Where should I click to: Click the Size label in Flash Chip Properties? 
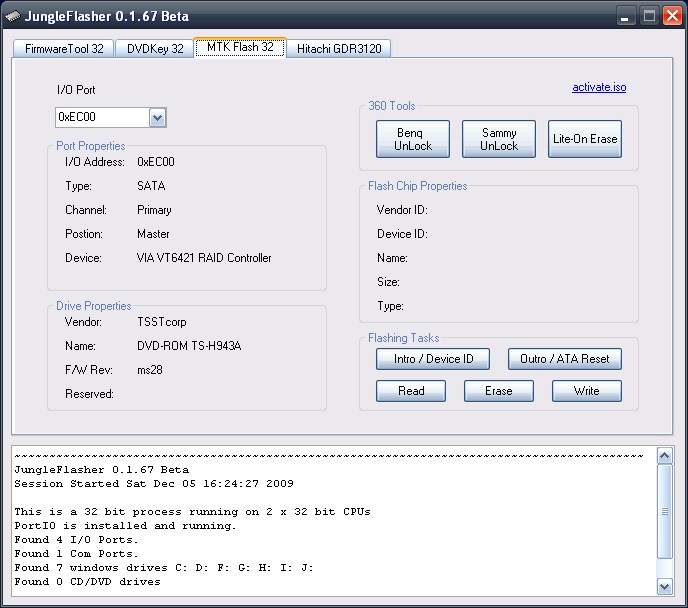click(388, 282)
